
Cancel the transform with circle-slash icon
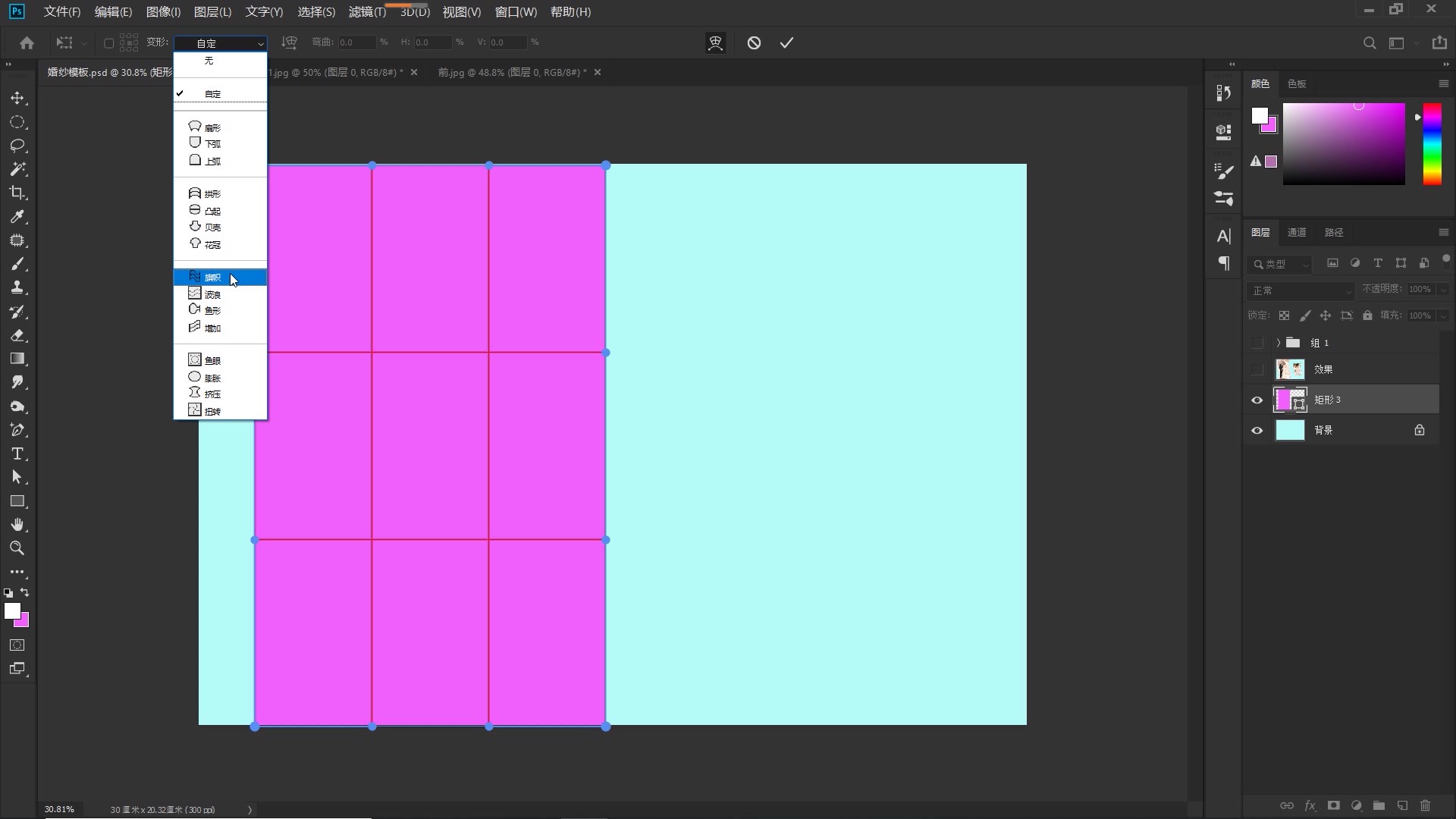click(x=754, y=43)
